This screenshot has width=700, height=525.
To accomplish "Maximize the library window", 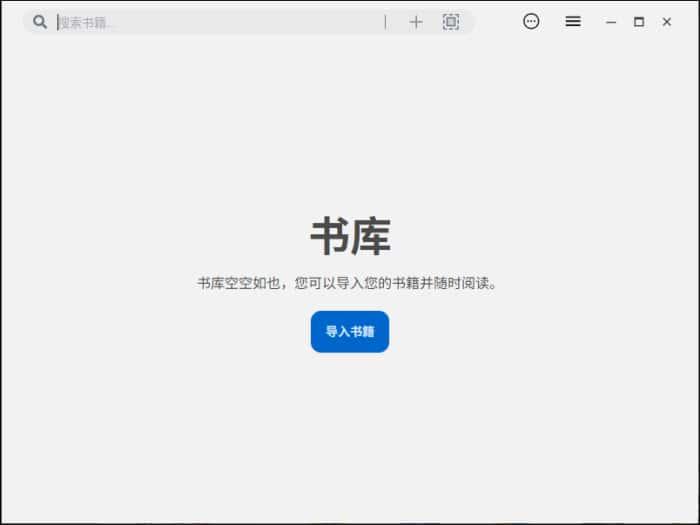I will (x=639, y=22).
